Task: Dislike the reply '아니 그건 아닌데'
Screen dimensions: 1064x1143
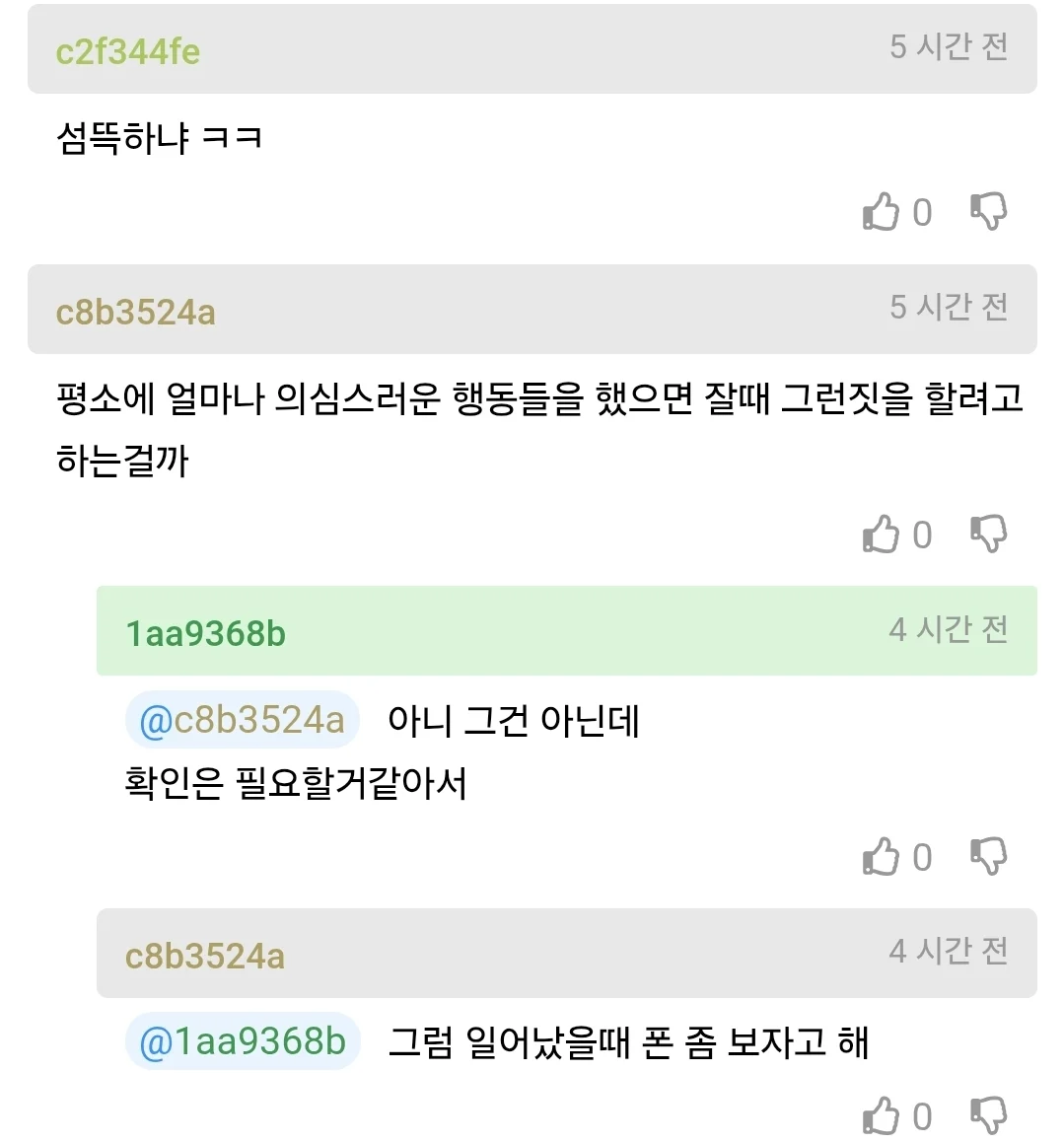Action: [x=988, y=857]
